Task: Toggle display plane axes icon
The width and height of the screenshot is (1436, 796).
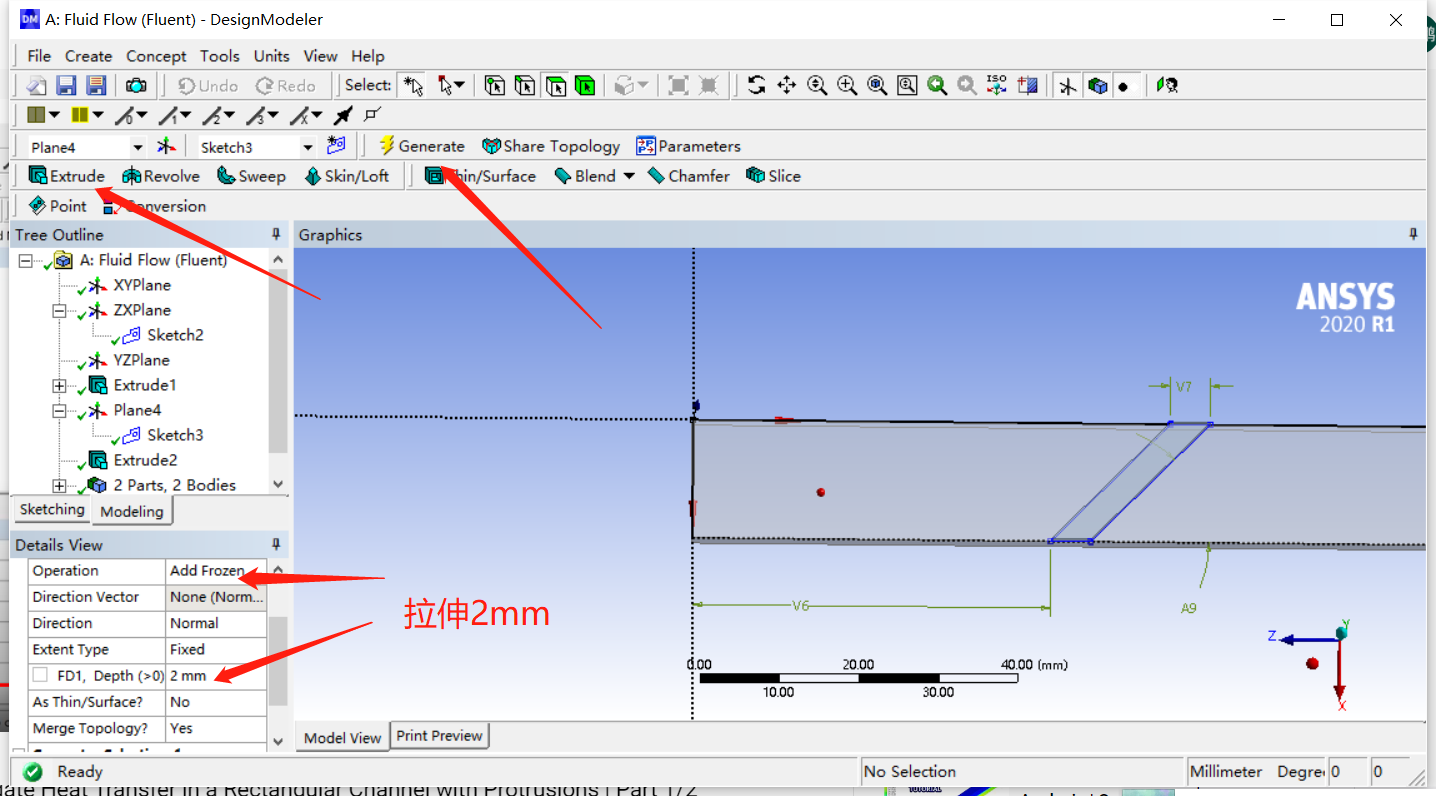Action: (1068, 86)
